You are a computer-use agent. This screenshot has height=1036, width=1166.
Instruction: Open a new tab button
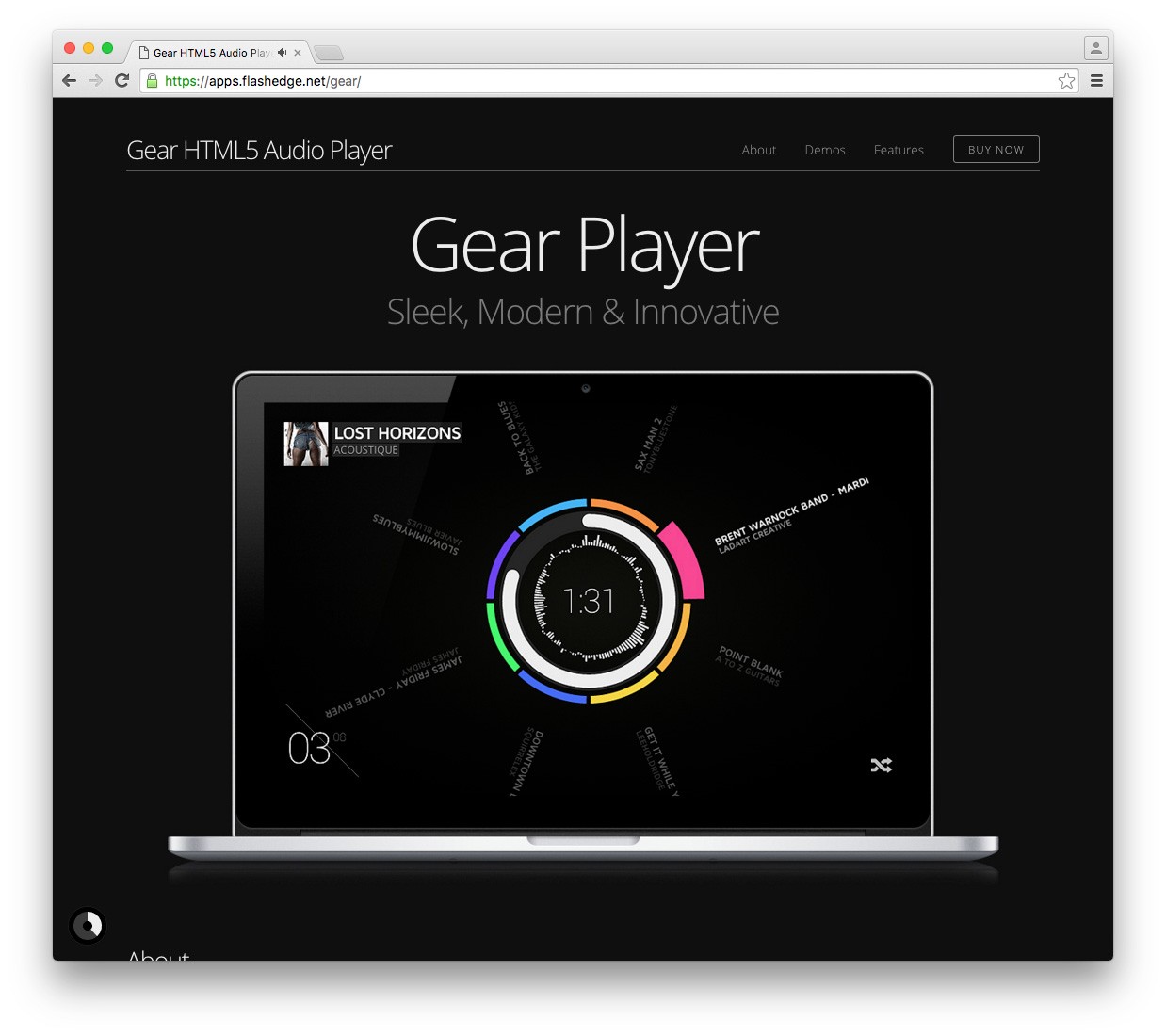328,53
